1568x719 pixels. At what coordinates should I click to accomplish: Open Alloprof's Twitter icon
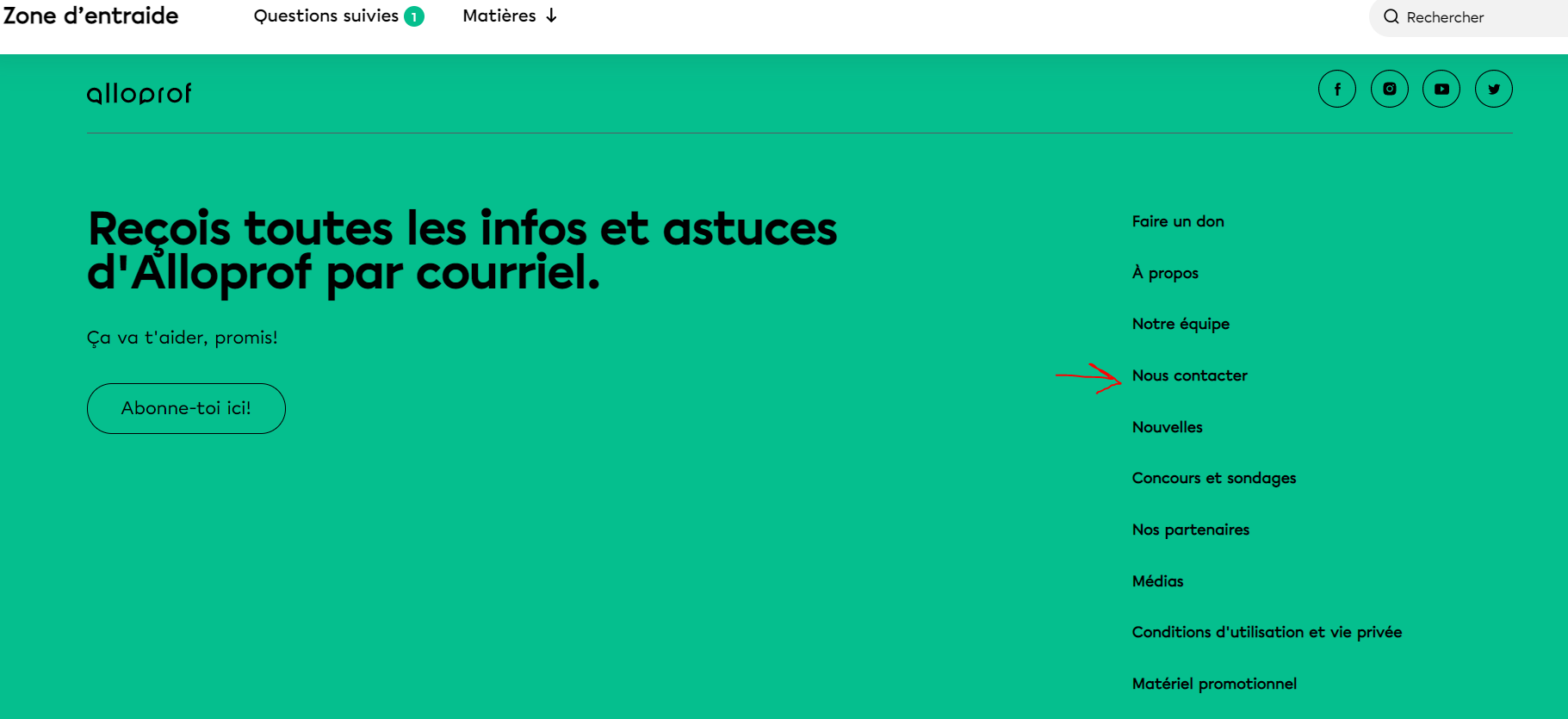click(1494, 89)
